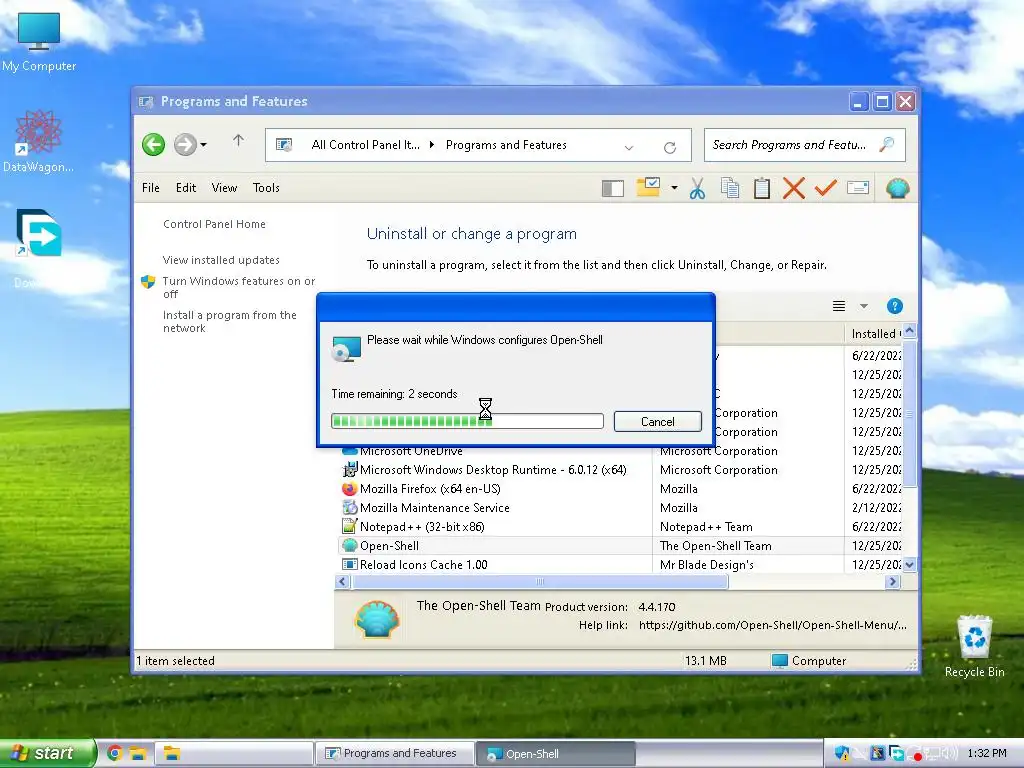
Task: Switch to Programs and Features taskbar button
Action: click(x=396, y=753)
